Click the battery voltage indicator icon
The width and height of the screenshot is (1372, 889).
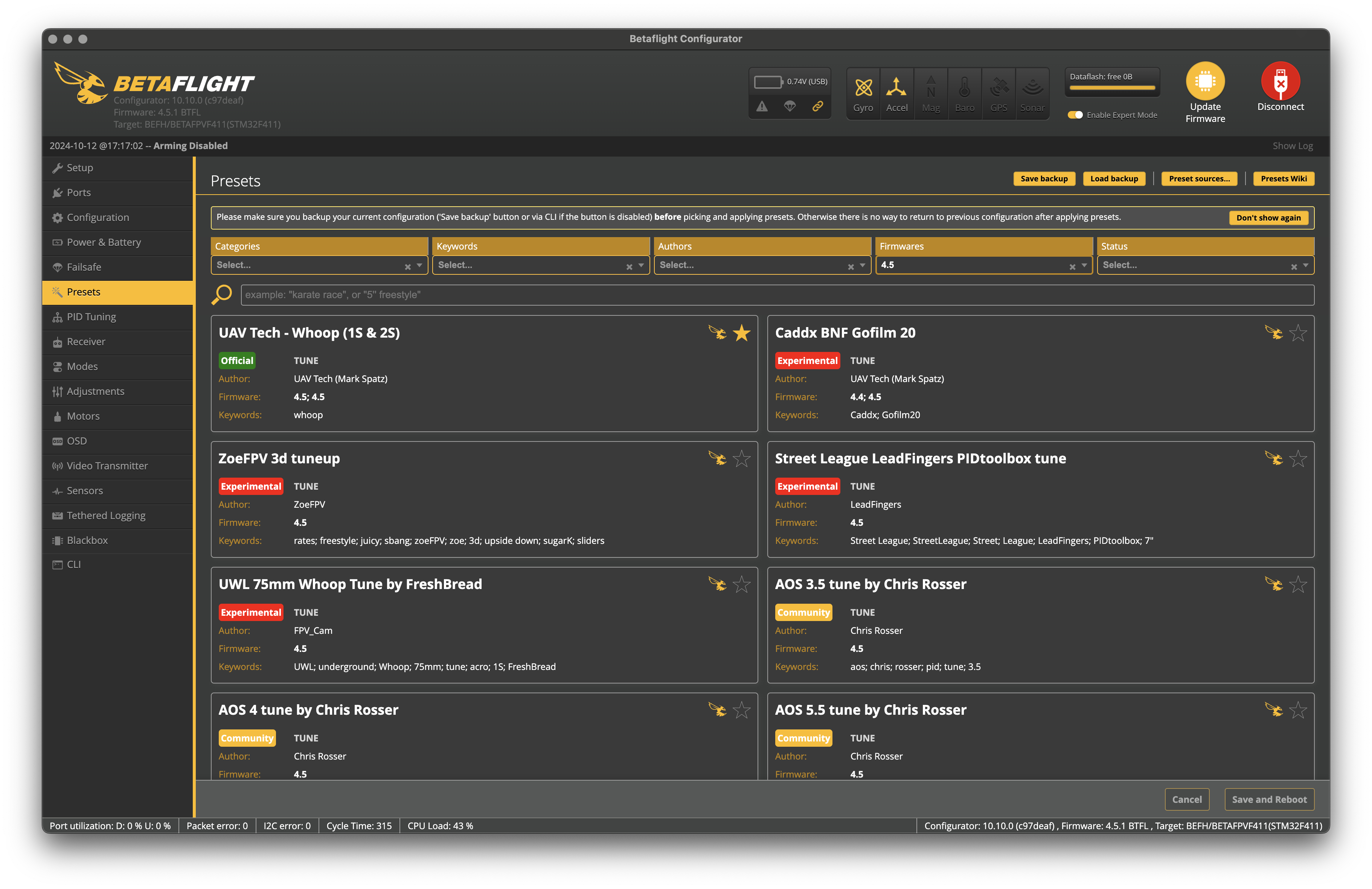tap(768, 82)
